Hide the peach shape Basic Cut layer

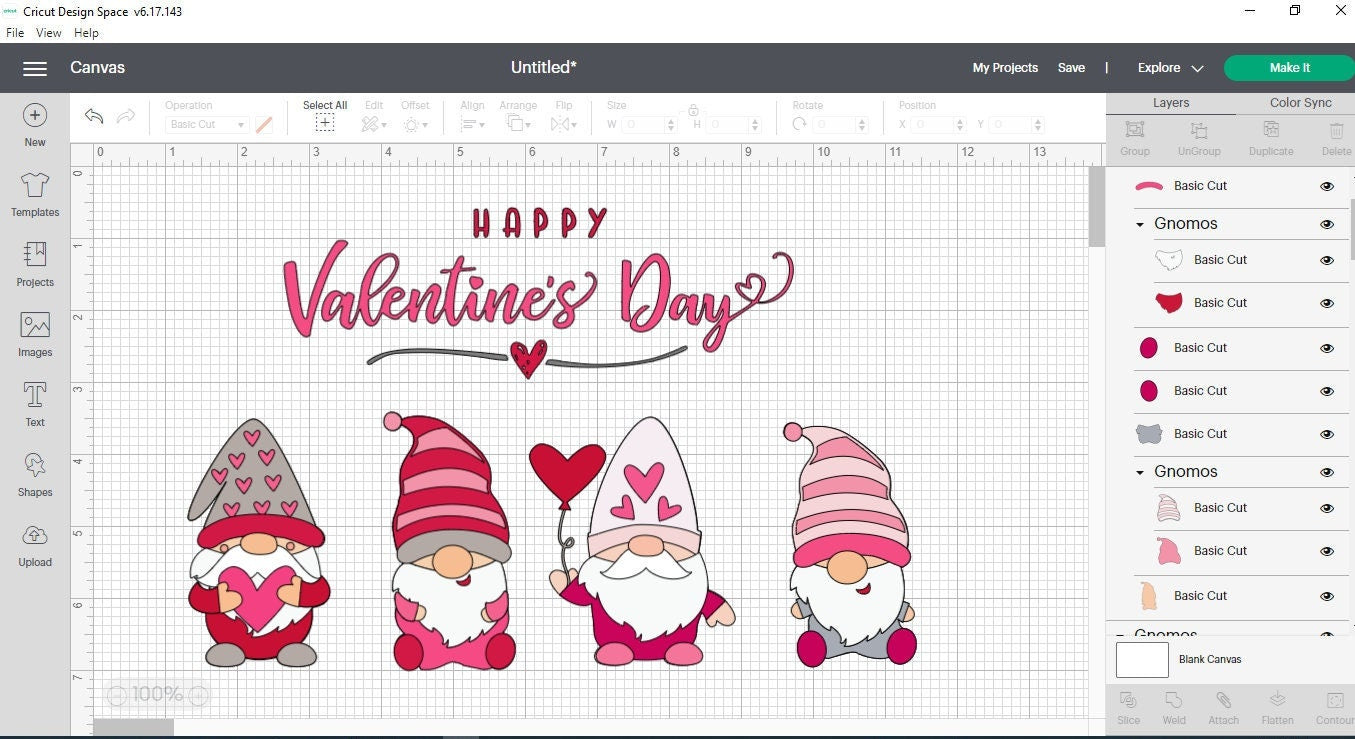pyautogui.click(x=1327, y=596)
